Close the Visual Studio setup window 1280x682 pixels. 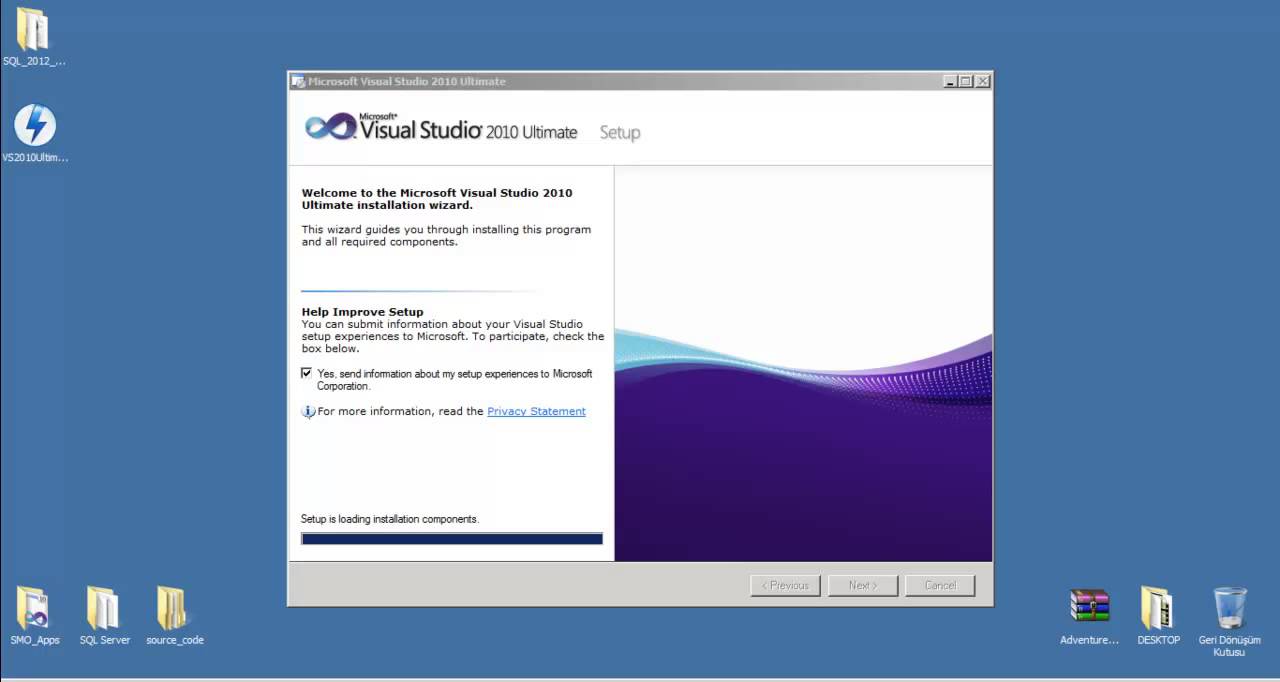983,82
